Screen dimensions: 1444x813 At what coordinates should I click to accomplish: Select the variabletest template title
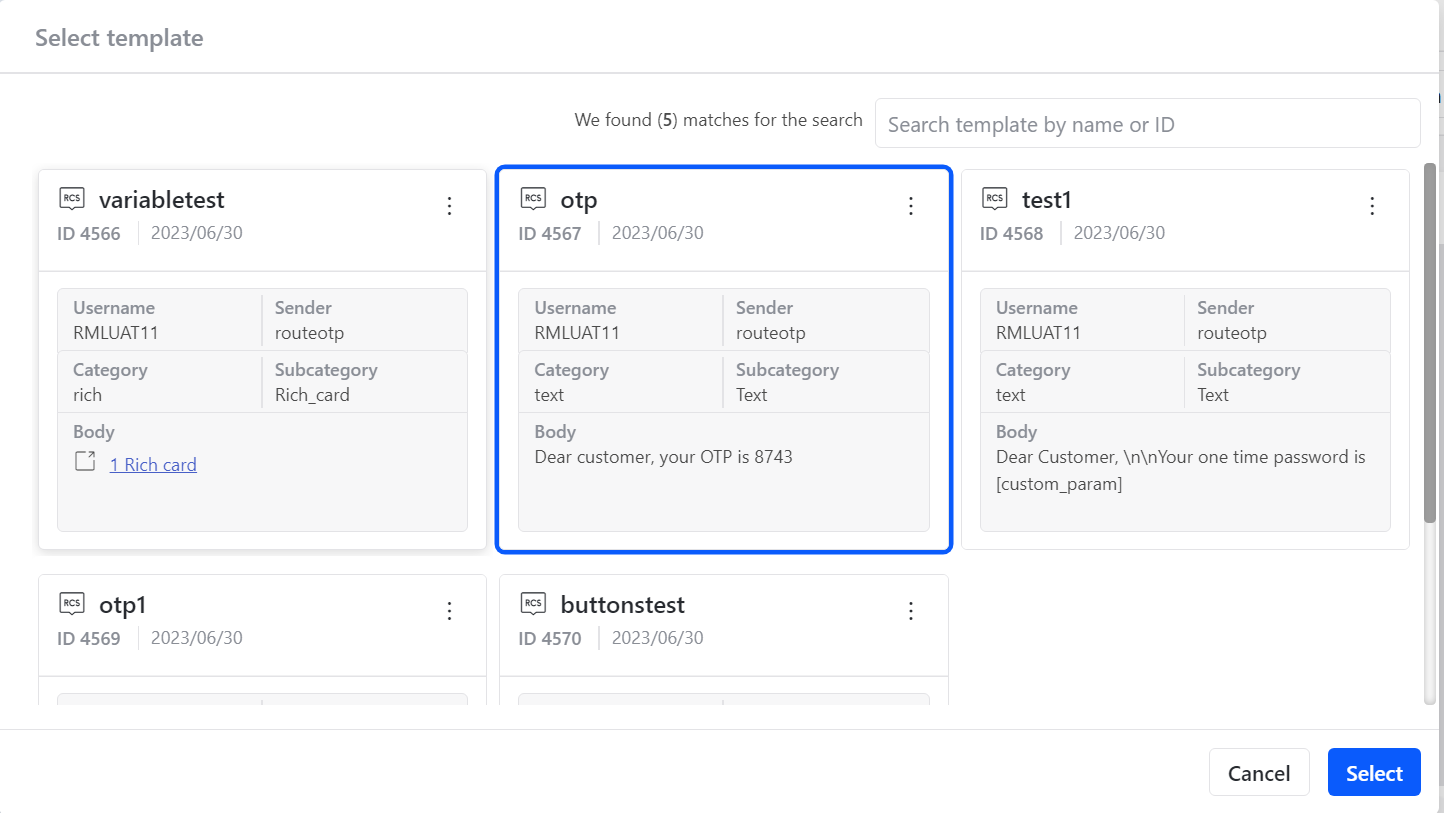[x=162, y=200]
